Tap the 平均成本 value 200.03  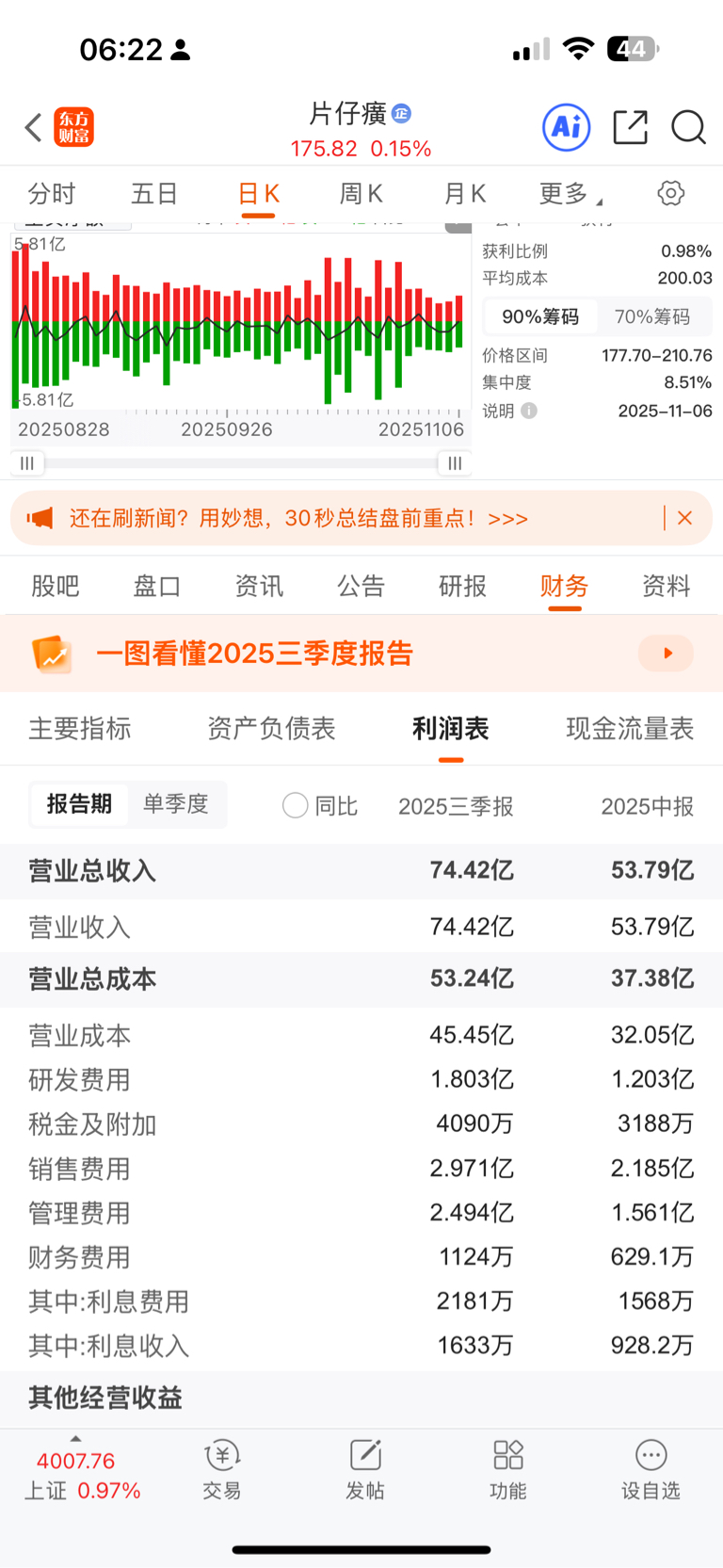685,278
